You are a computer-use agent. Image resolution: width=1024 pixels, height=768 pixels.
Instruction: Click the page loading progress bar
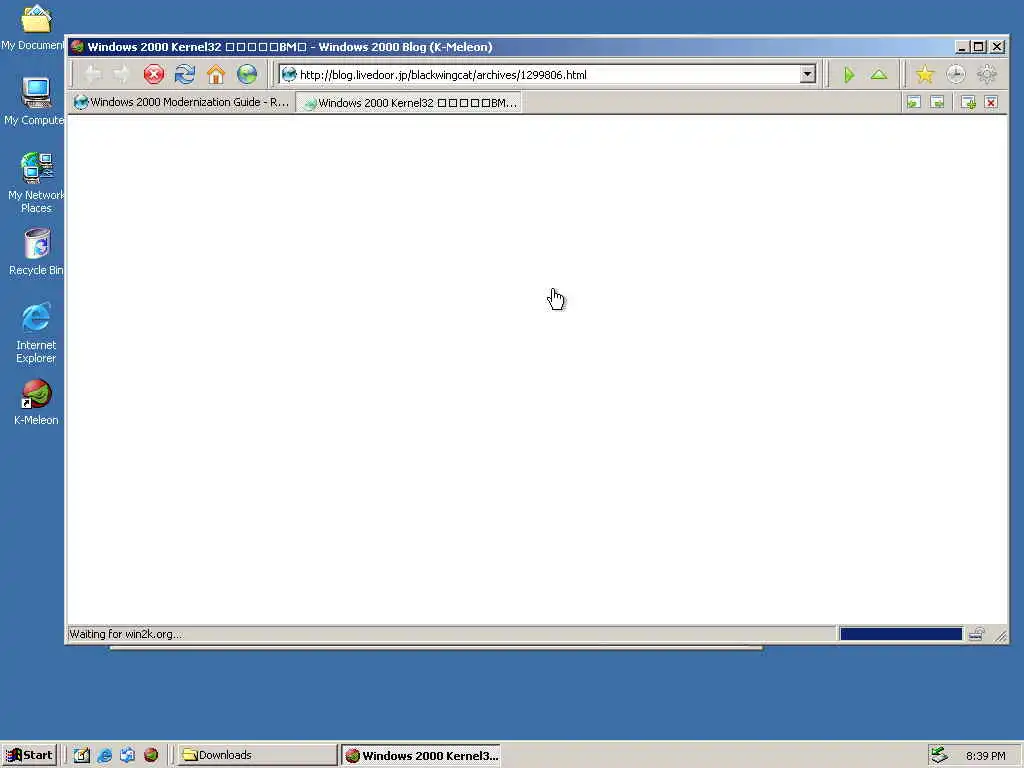point(901,634)
